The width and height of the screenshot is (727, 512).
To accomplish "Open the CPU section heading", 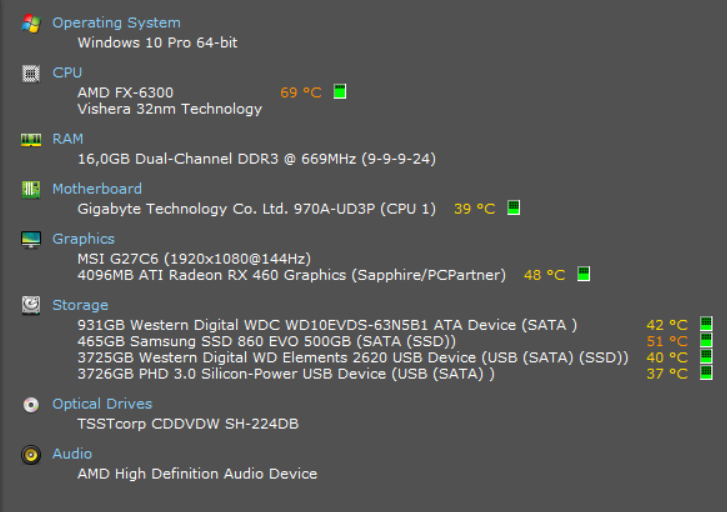I will 67,73.
